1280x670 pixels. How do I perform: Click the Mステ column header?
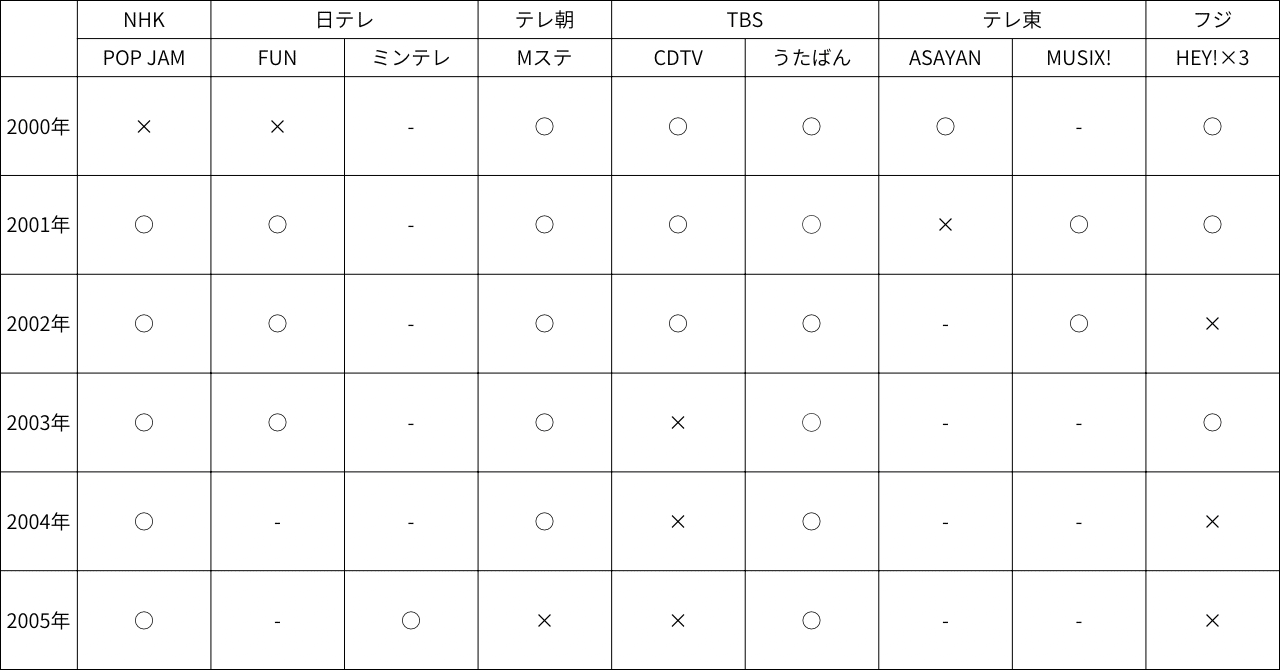click(x=544, y=58)
